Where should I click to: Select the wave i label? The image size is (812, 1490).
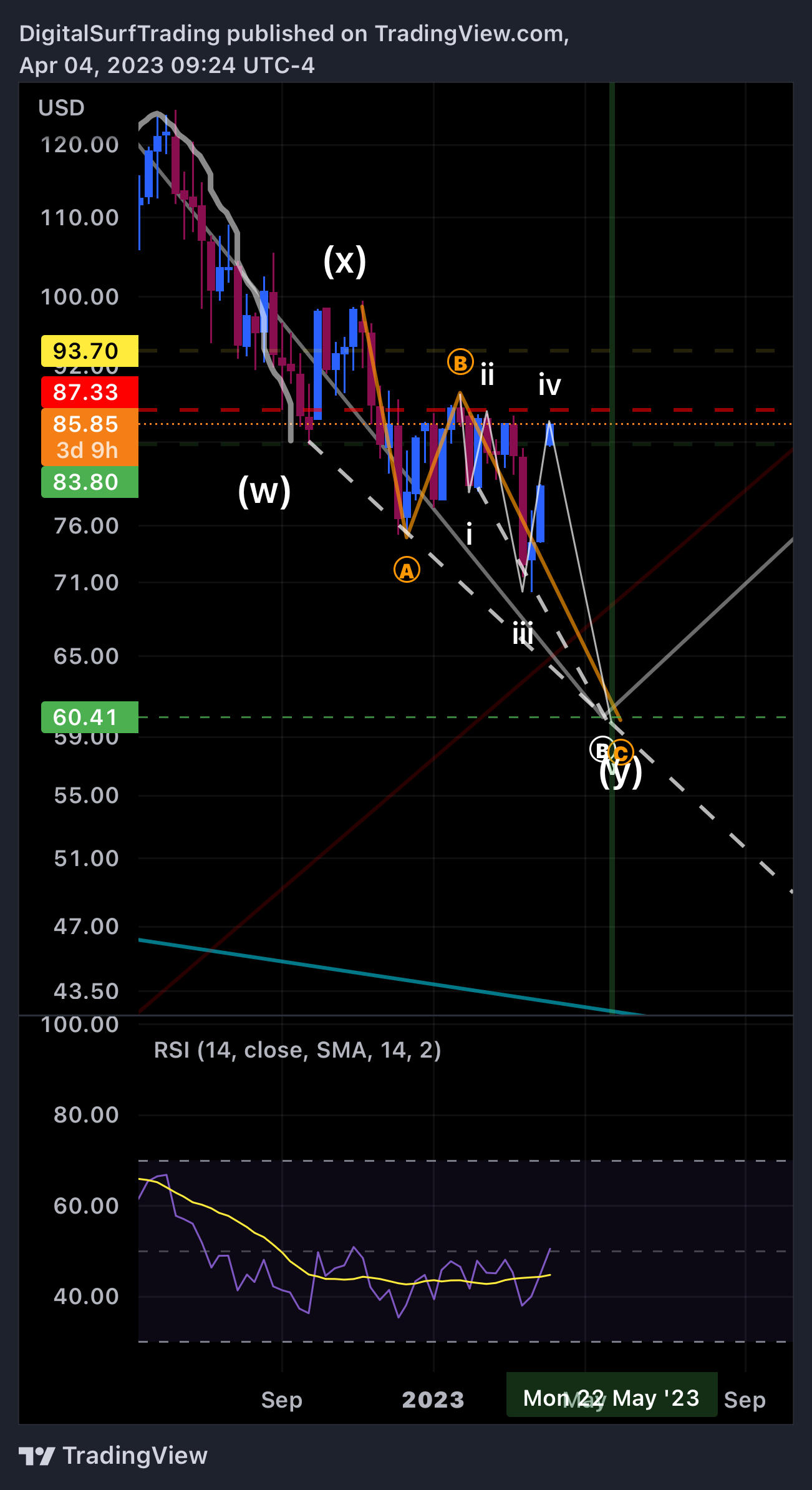[469, 535]
